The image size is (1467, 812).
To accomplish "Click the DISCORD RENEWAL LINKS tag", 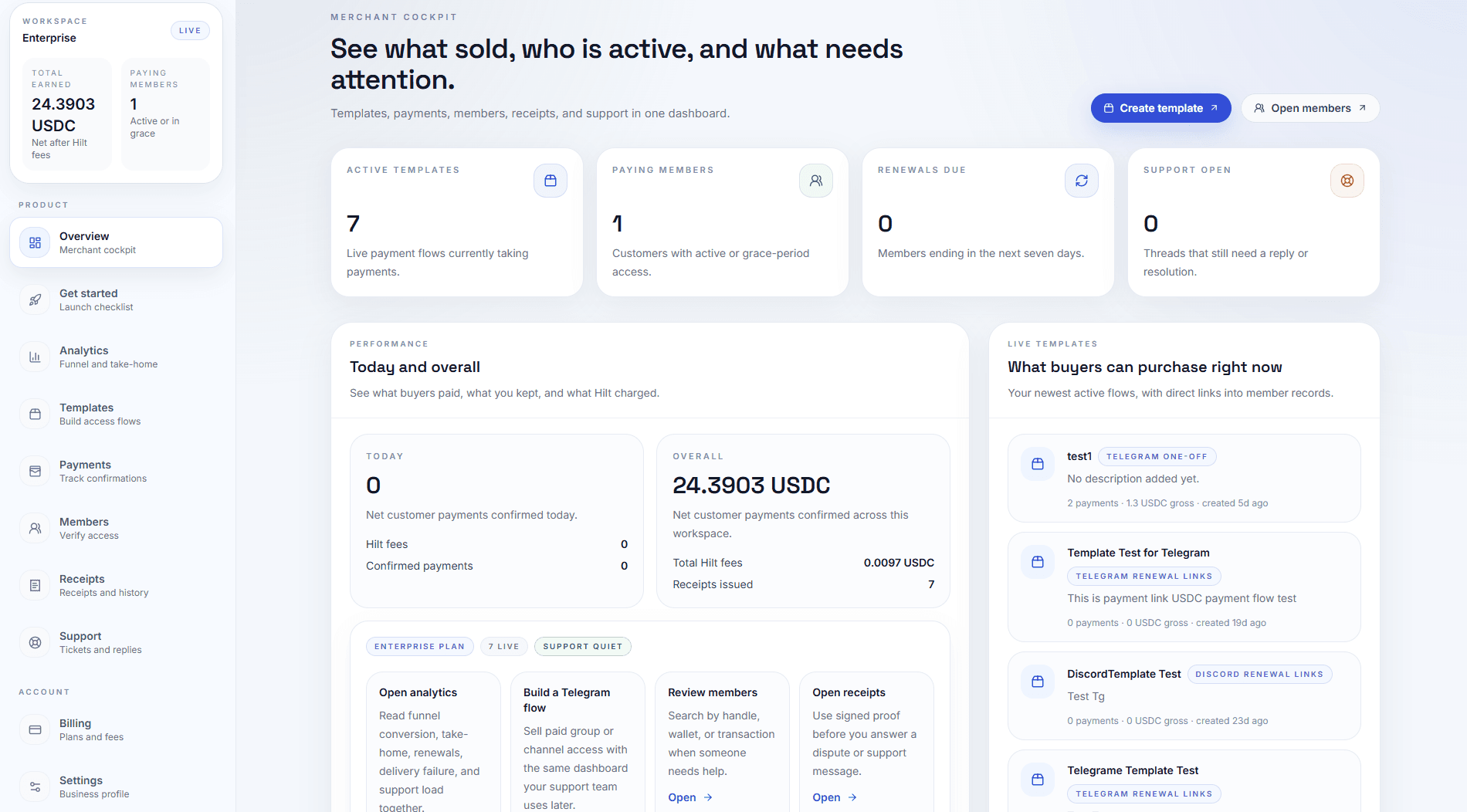I will [x=1259, y=674].
